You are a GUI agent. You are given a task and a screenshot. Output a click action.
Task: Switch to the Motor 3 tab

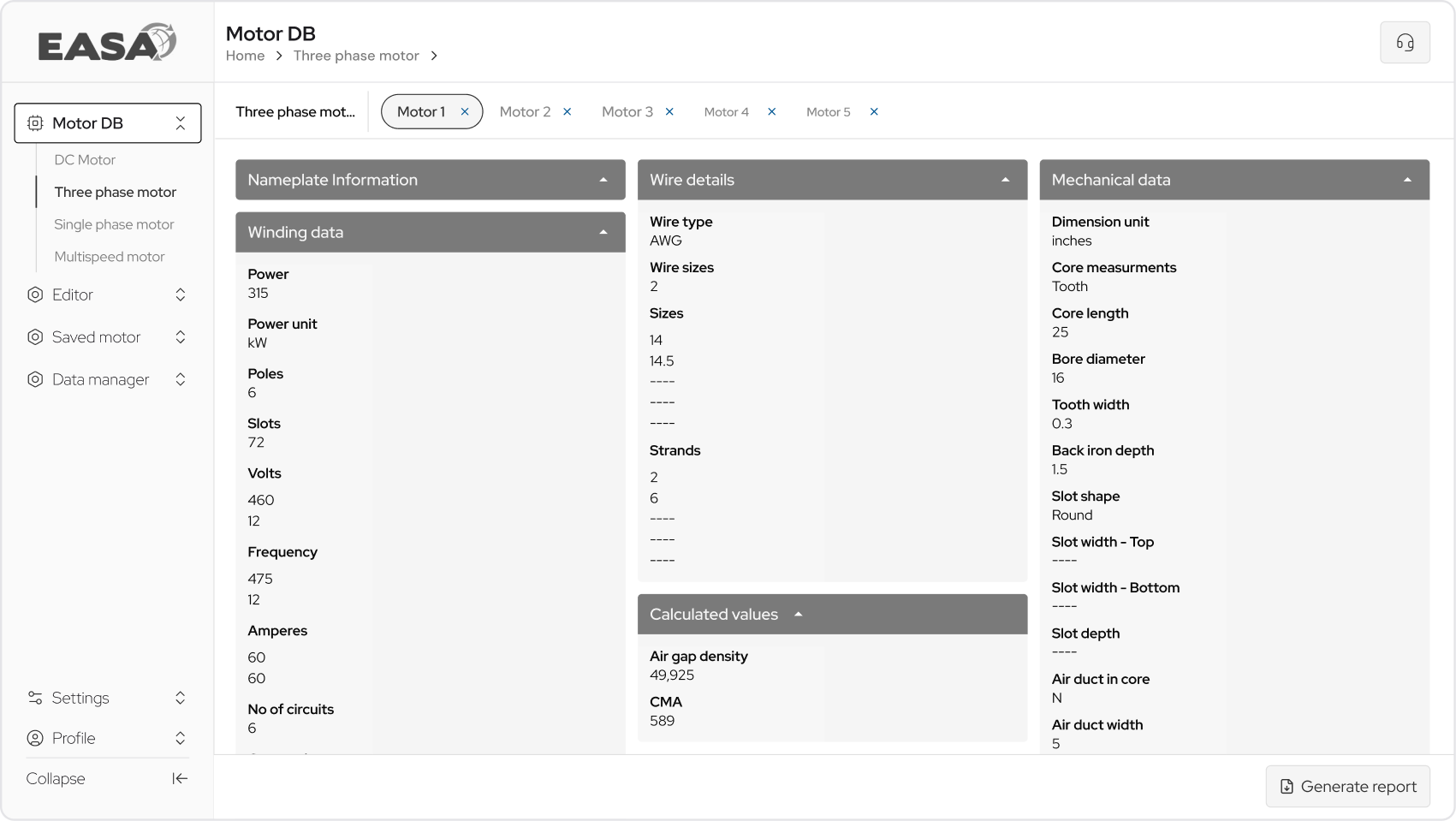[x=627, y=112]
